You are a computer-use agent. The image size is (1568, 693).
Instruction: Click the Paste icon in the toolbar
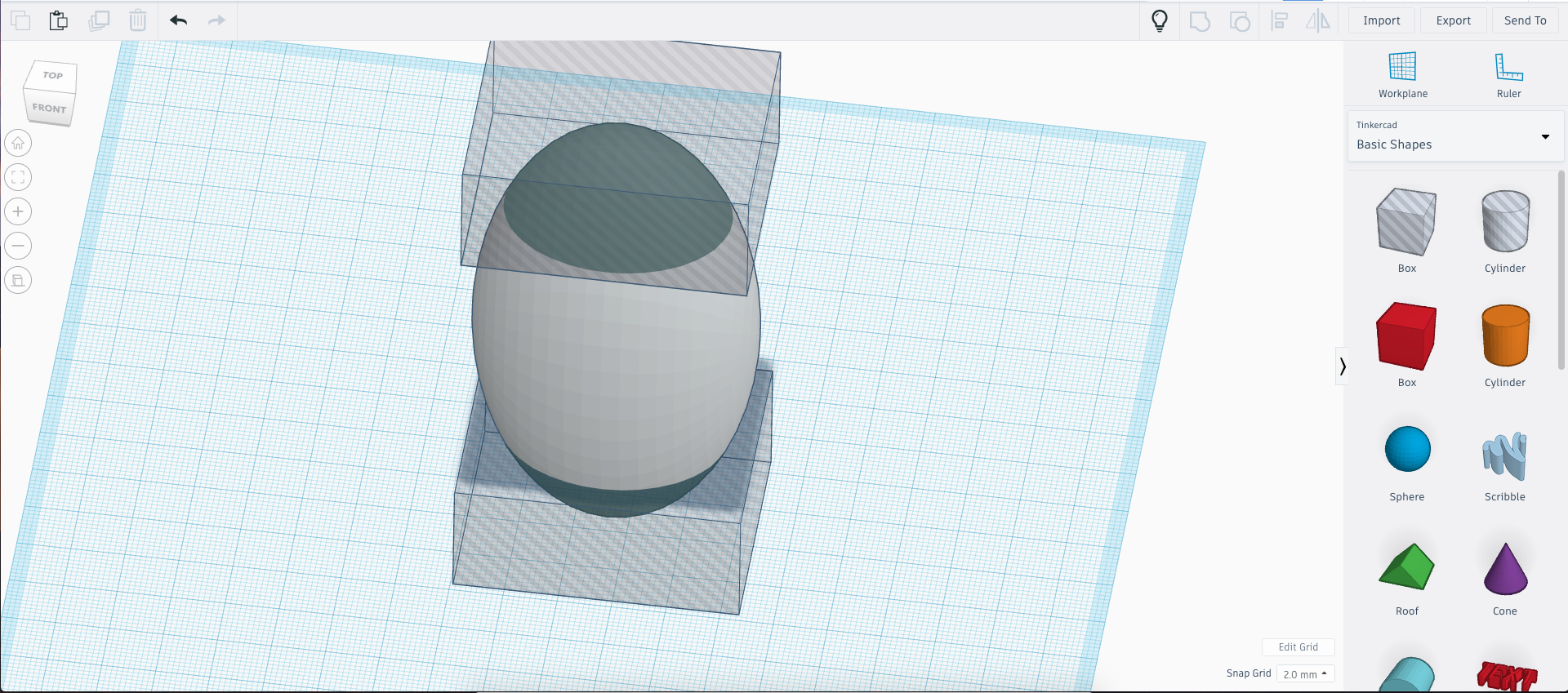(x=58, y=20)
